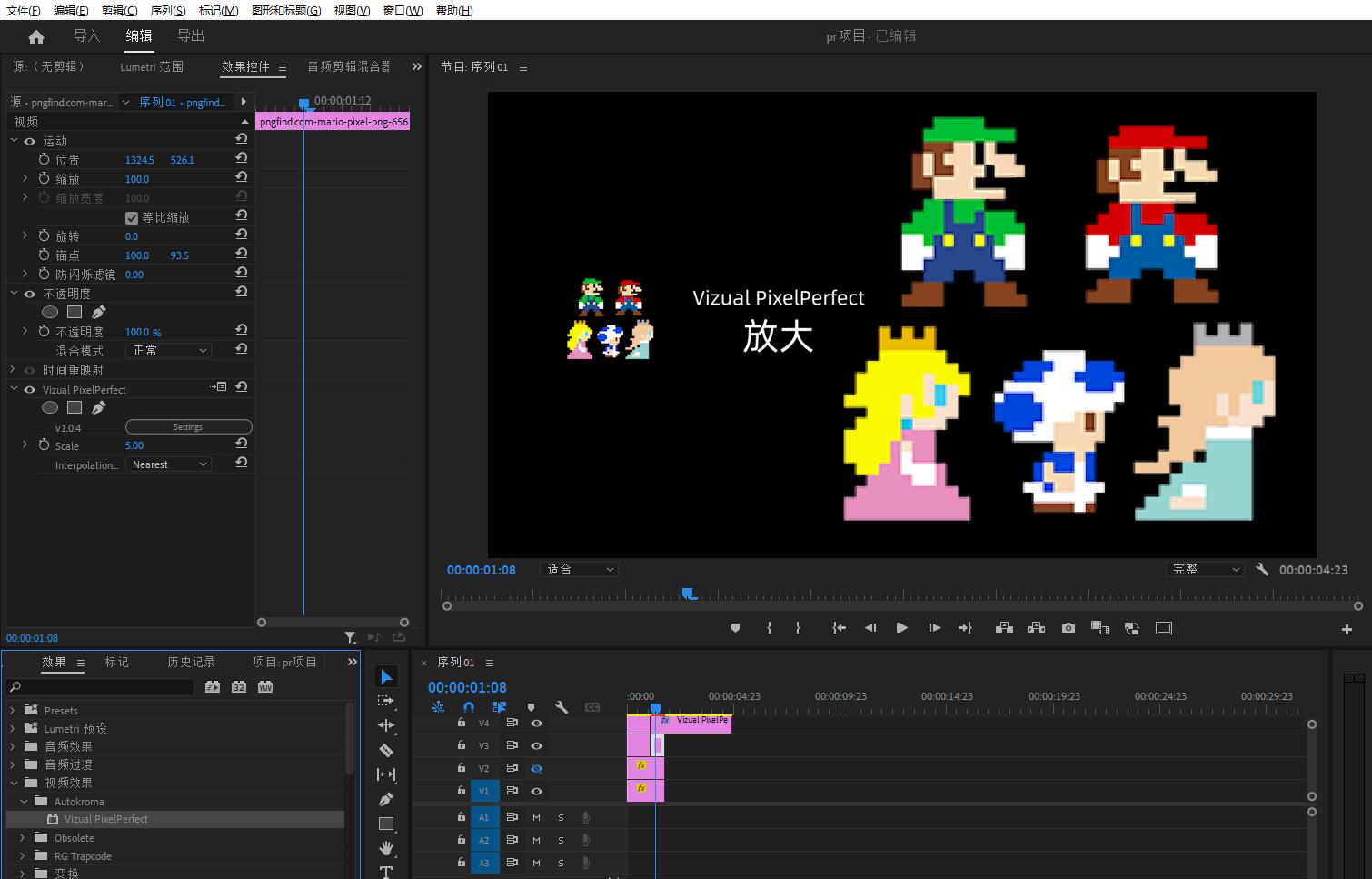This screenshot has height=879, width=1372.
Task: Toggle track V2 output eye
Action: tap(536, 768)
